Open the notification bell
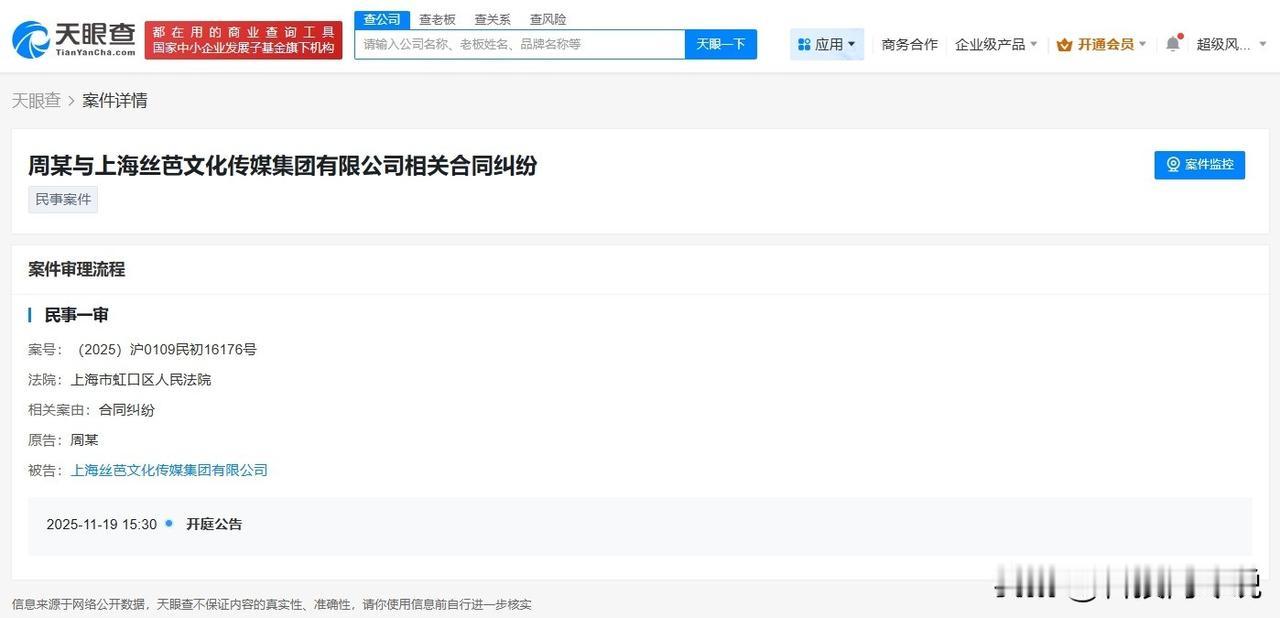Viewport: 1280px width, 618px height. [1172, 44]
